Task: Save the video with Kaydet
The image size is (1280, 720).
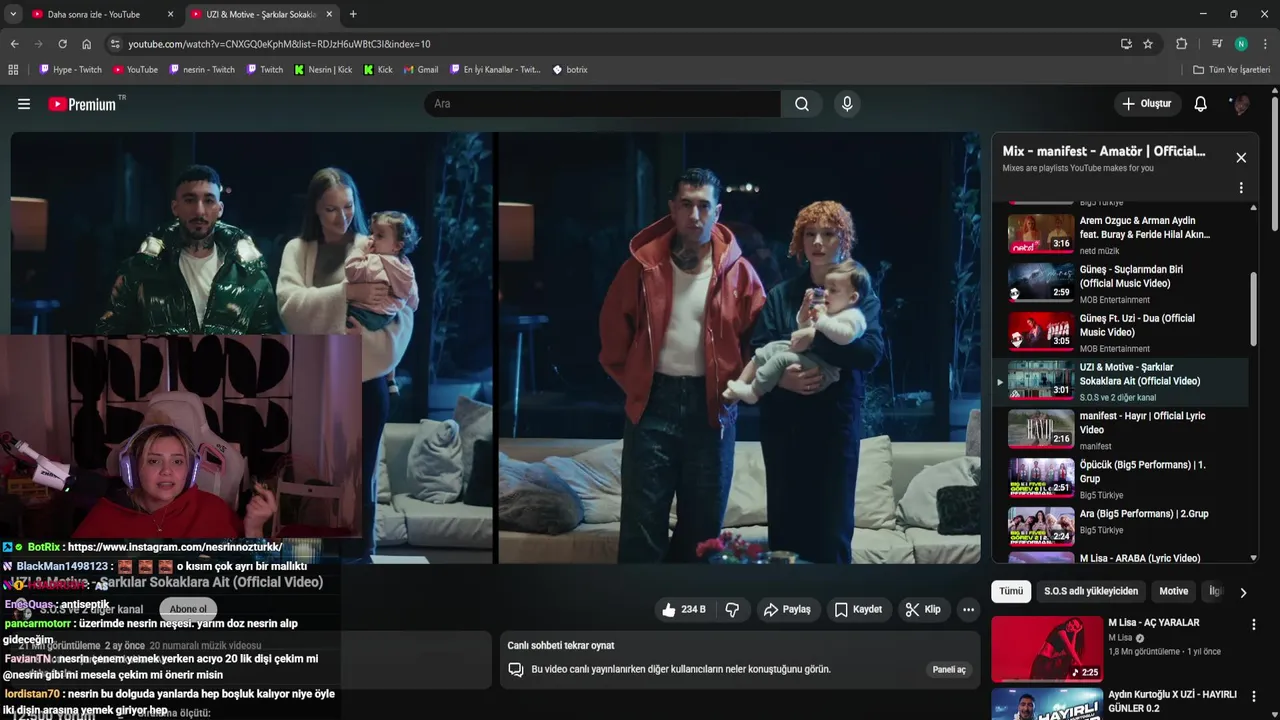Action: (x=859, y=609)
